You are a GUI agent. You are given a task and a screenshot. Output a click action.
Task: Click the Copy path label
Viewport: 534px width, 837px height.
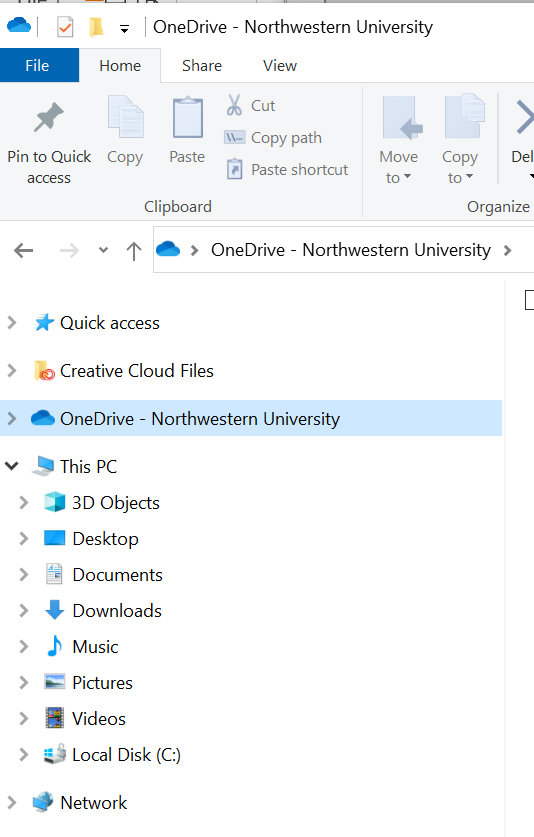pos(286,138)
